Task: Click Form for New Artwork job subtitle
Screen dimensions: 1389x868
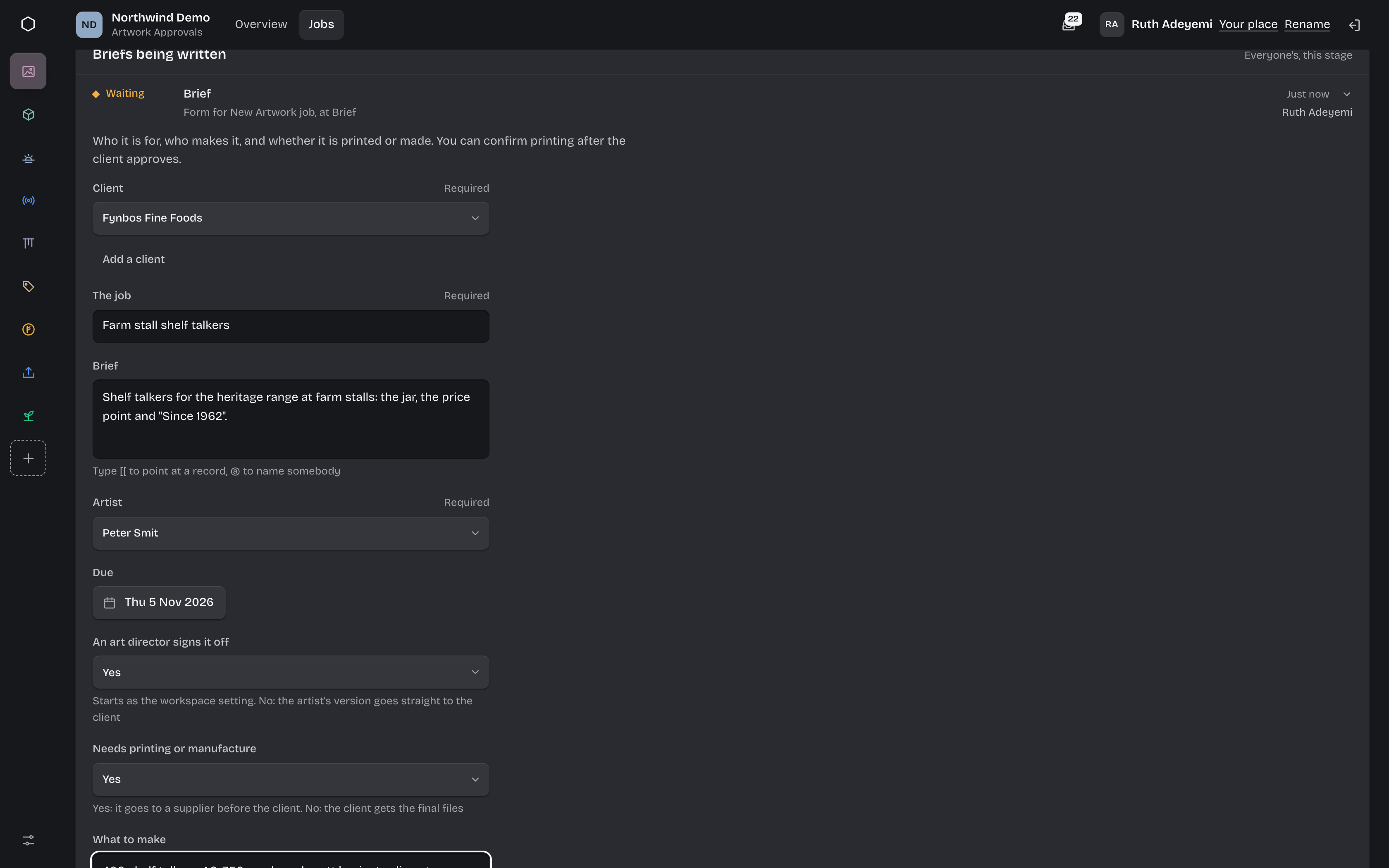Action: pos(269,112)
